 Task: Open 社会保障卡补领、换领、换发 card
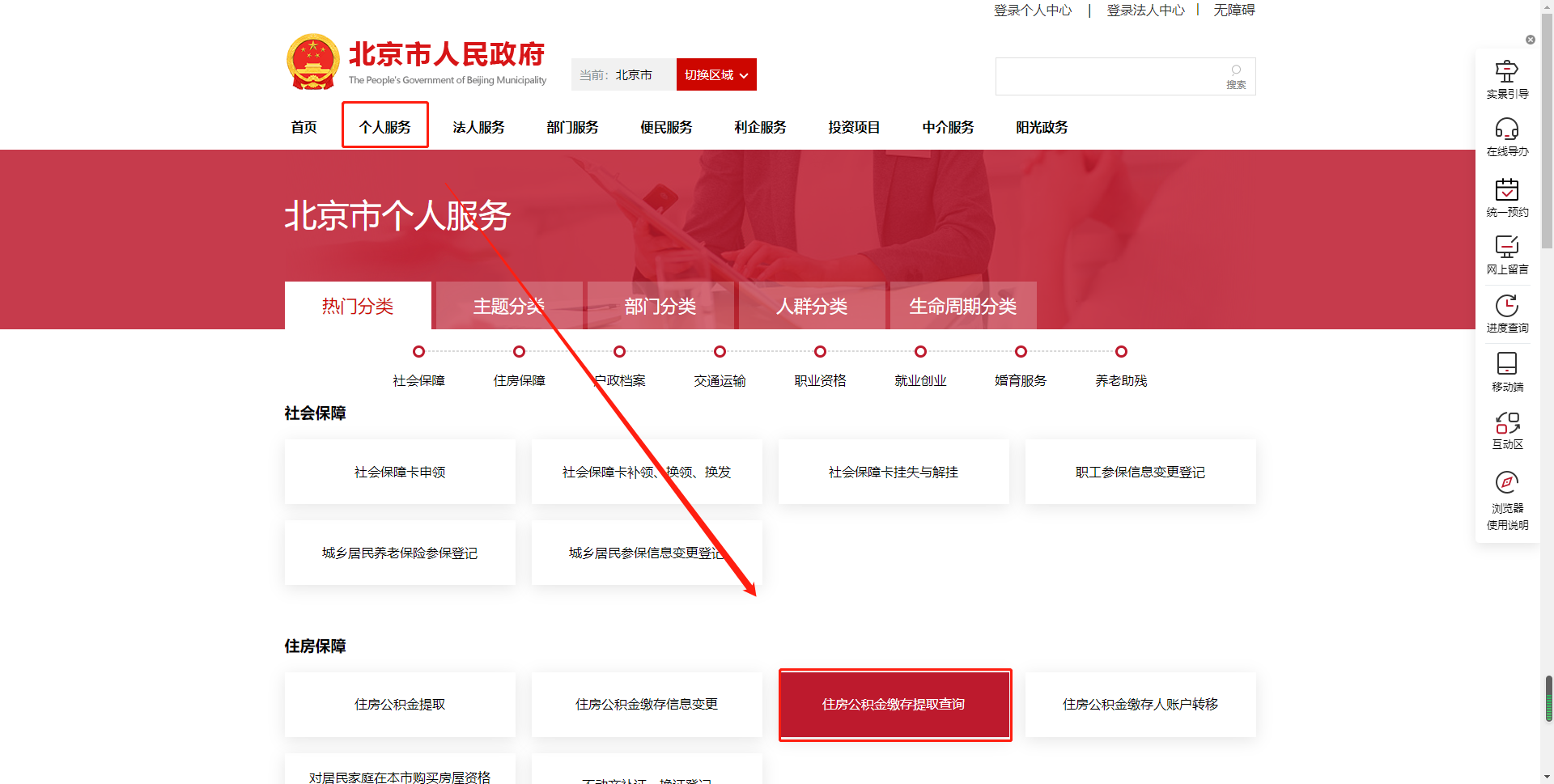(647, 472)
